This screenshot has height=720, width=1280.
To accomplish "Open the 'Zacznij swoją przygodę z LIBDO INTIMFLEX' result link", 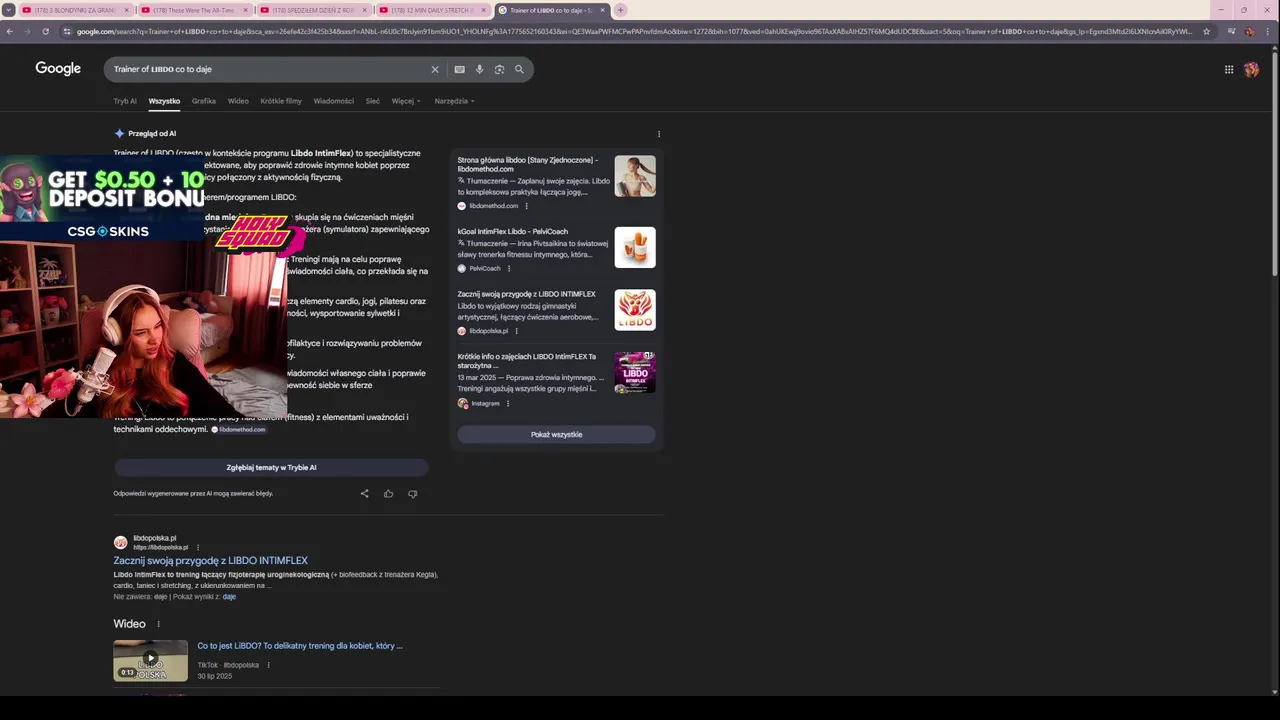I will (x=211, y=561).
